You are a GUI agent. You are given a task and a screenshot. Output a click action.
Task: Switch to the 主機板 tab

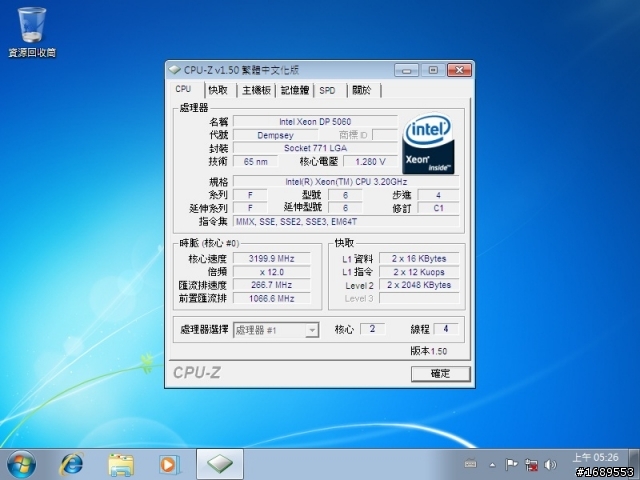[256, 90]
